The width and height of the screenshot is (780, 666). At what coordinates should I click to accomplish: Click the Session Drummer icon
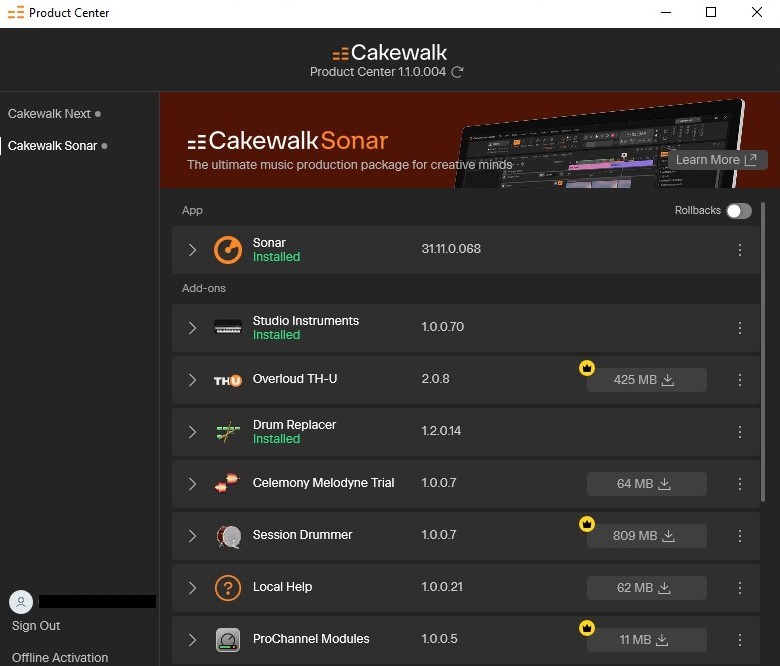tap(228, 536)
